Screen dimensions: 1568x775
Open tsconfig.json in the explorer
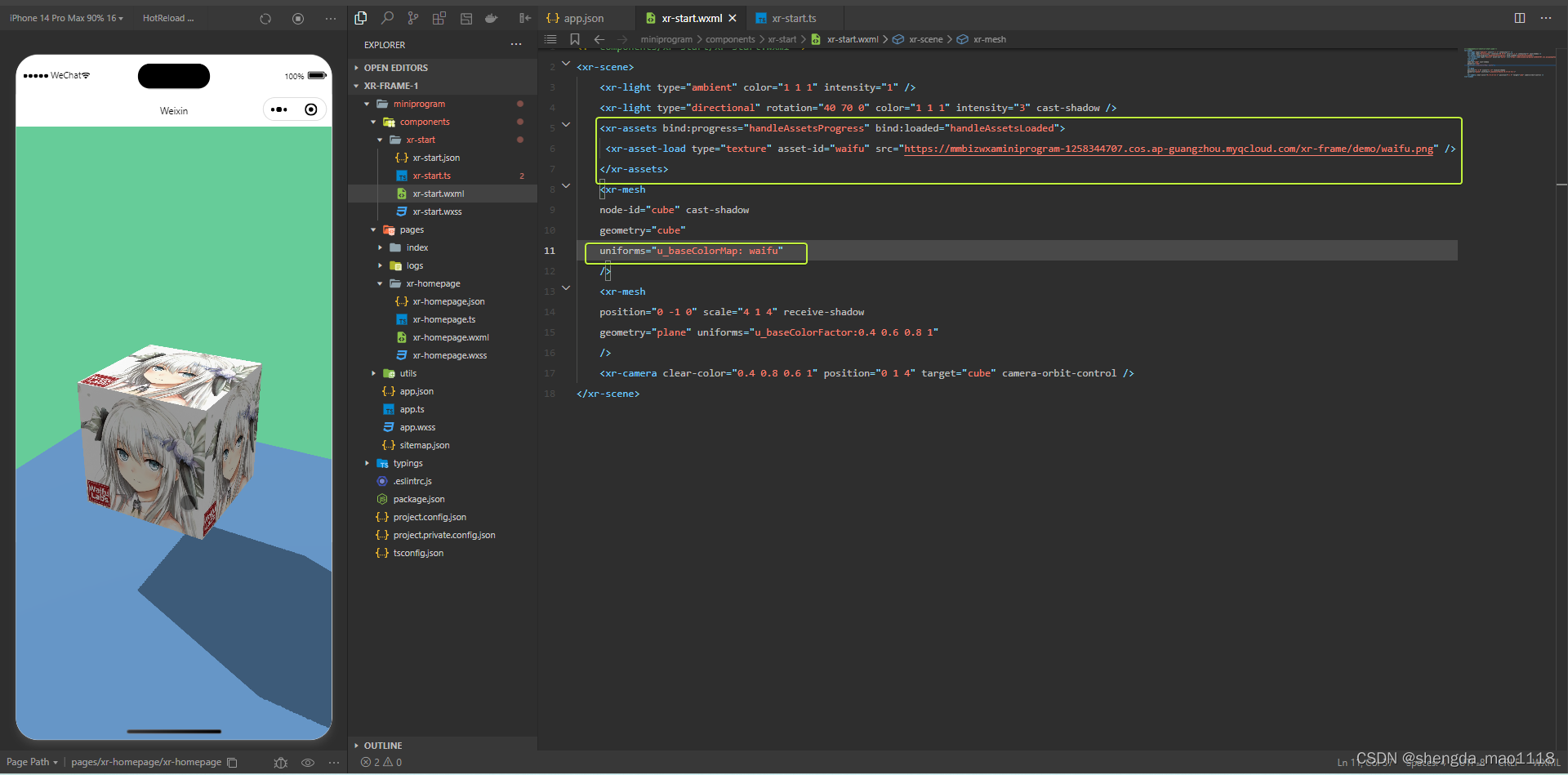pyautogui.click(x=418, y=553)
